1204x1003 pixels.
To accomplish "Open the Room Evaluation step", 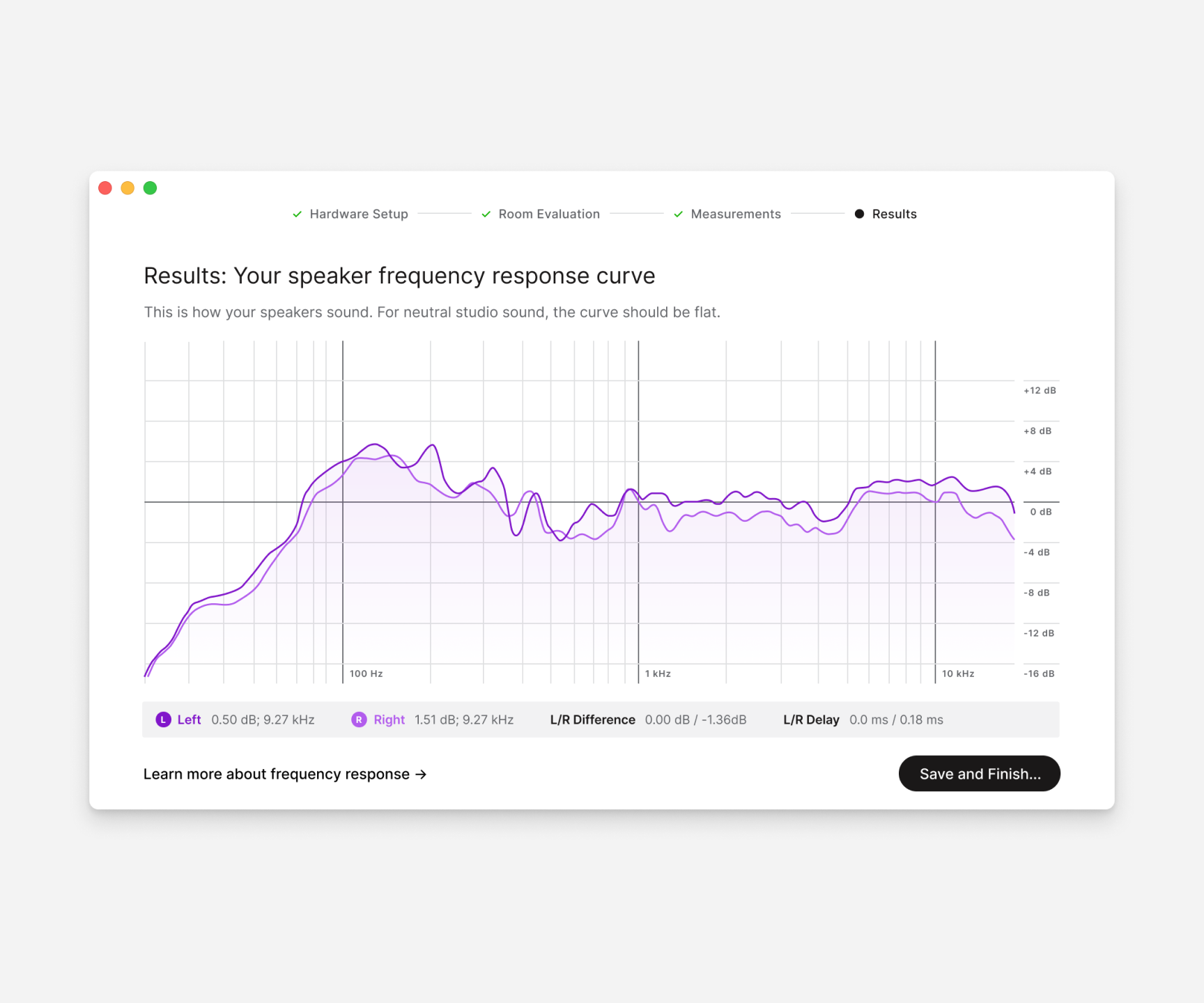I will click(549, 214).
